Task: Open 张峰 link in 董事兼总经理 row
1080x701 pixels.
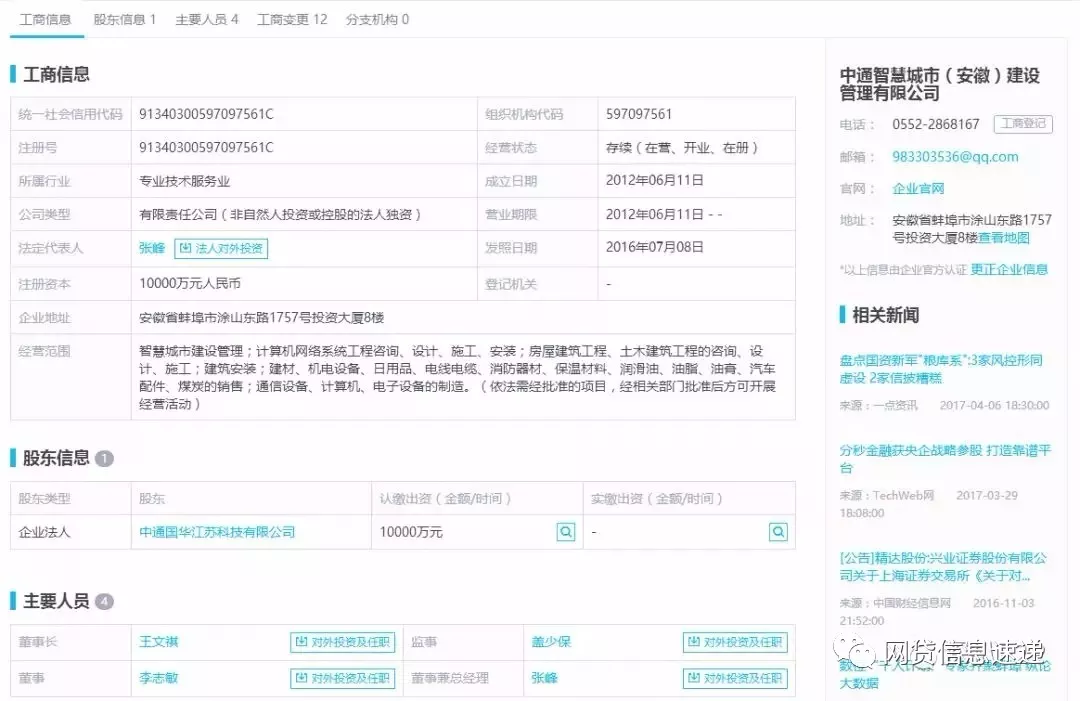Action: click(x=544, y=678)
